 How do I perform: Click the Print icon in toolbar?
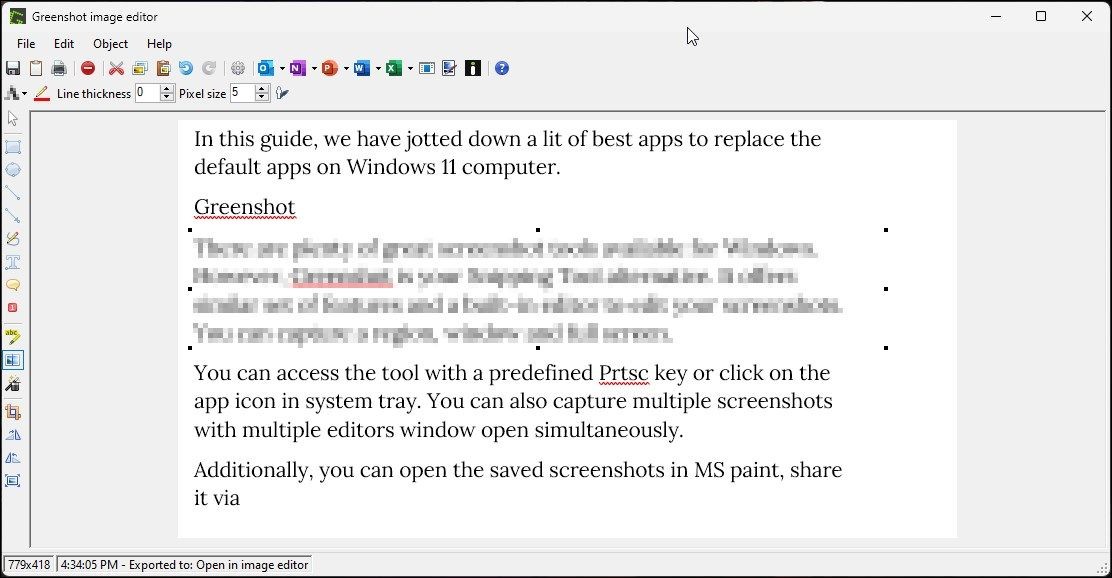click(x=59, y=68)
